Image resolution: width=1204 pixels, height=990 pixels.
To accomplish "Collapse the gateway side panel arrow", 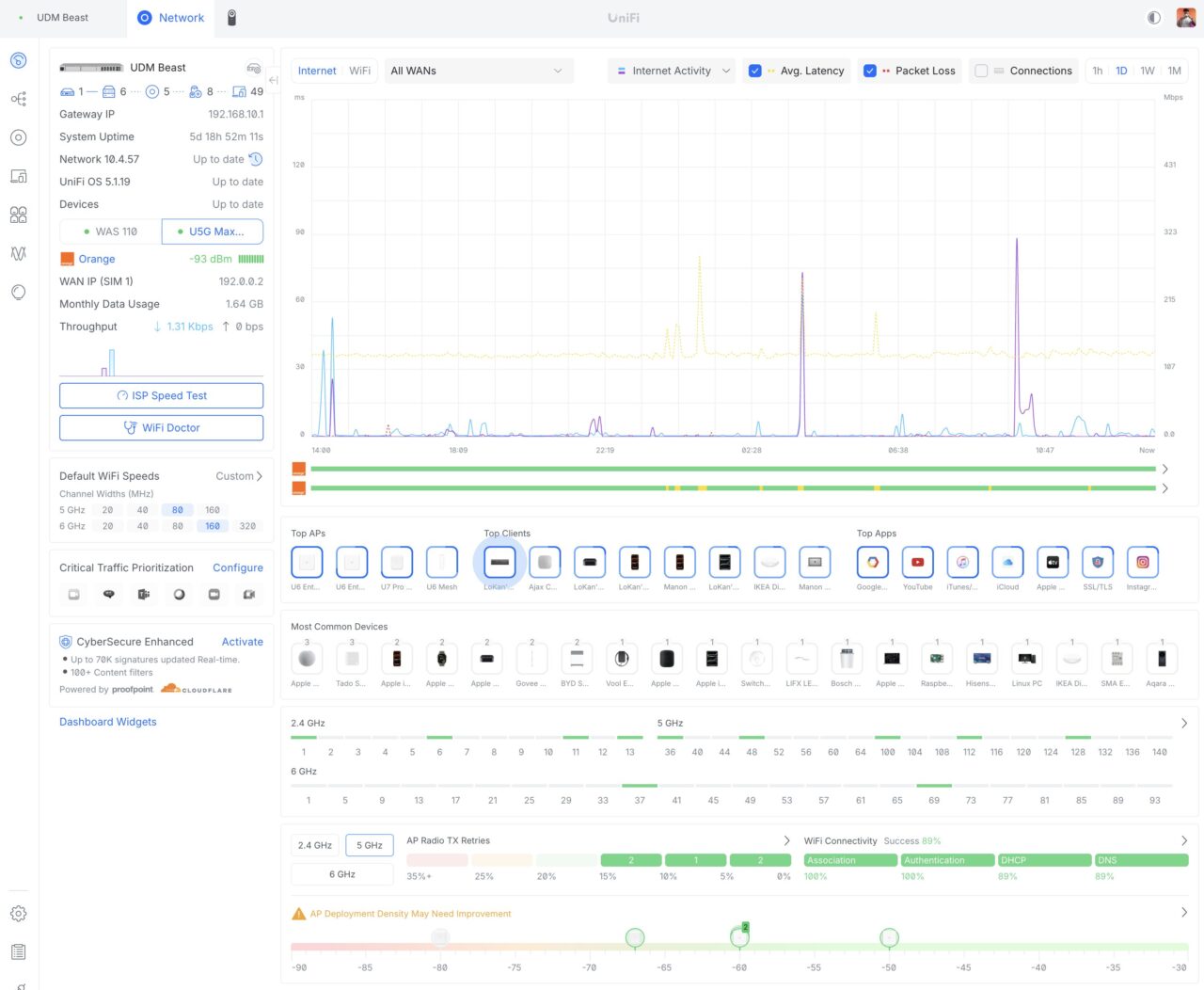I will click(273, 80).
